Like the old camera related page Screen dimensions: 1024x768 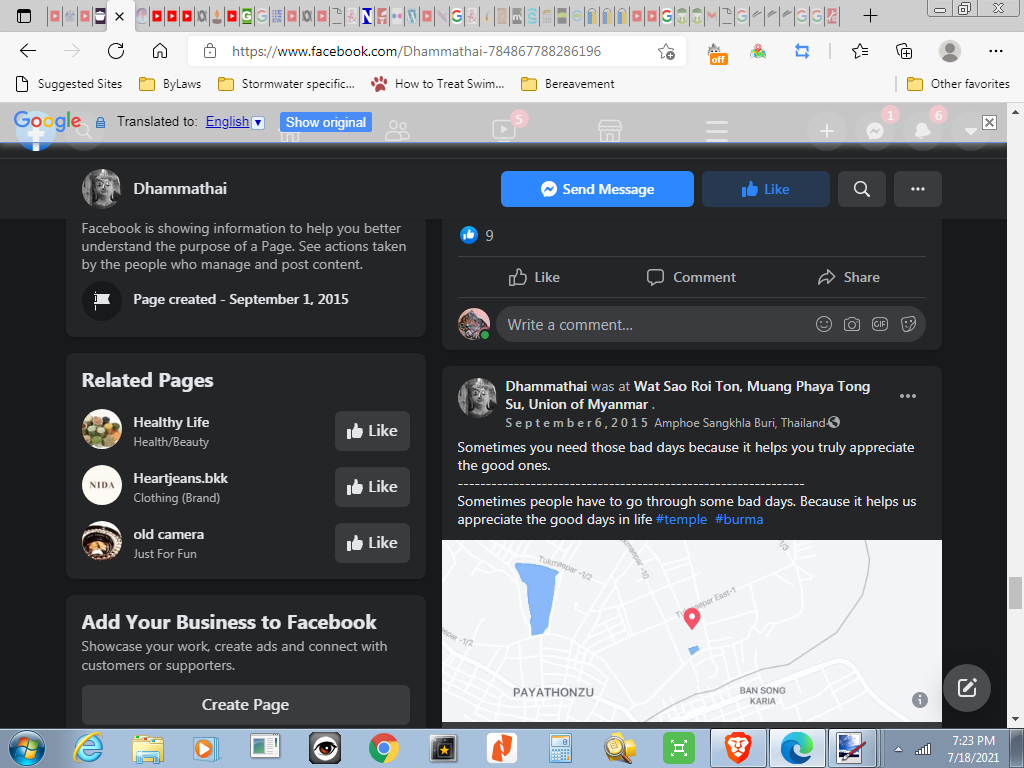coord(372,543)
